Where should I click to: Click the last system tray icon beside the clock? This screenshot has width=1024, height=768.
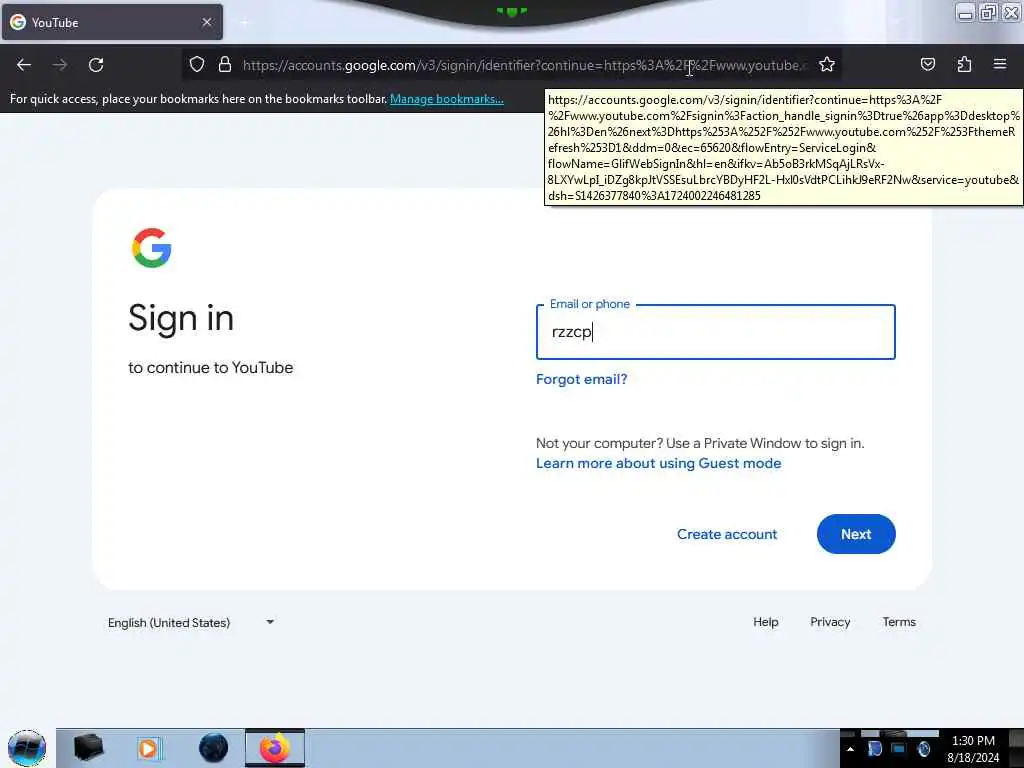[x=923, y=749]
